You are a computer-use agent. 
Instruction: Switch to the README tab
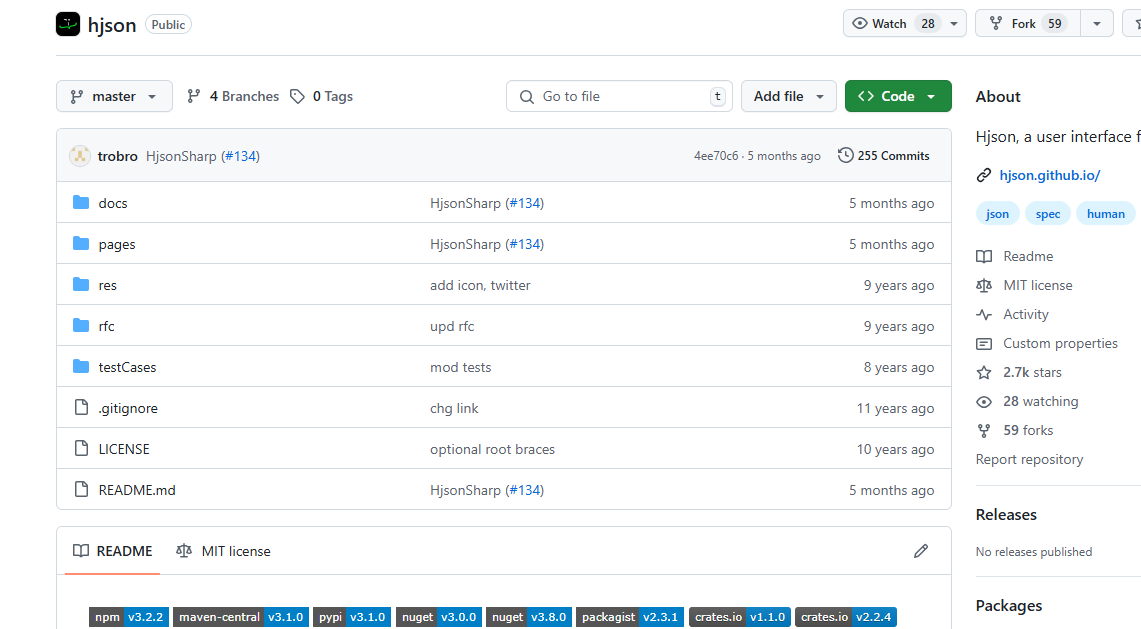click(112, 551)
